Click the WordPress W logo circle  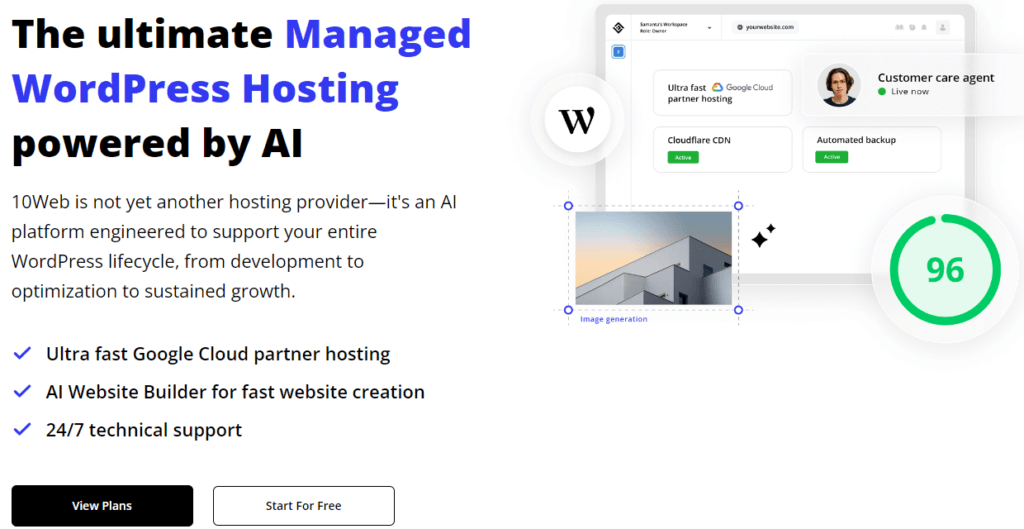pos(577,120)
